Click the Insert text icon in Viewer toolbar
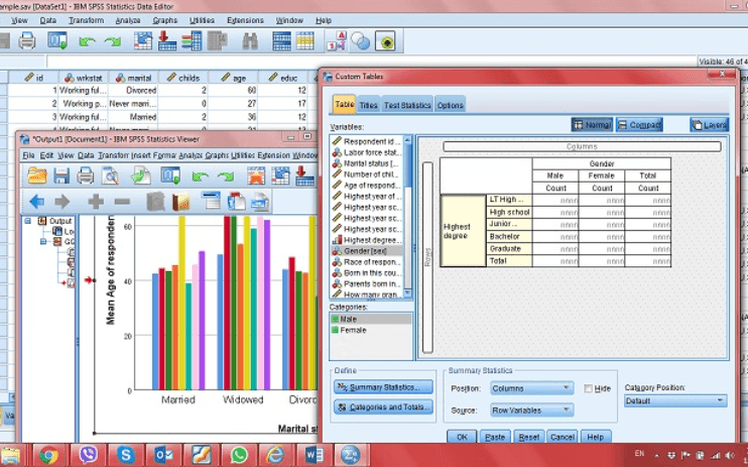Image resolution: width=748 pixels, height=467 pixels. [x=260, y=201]
